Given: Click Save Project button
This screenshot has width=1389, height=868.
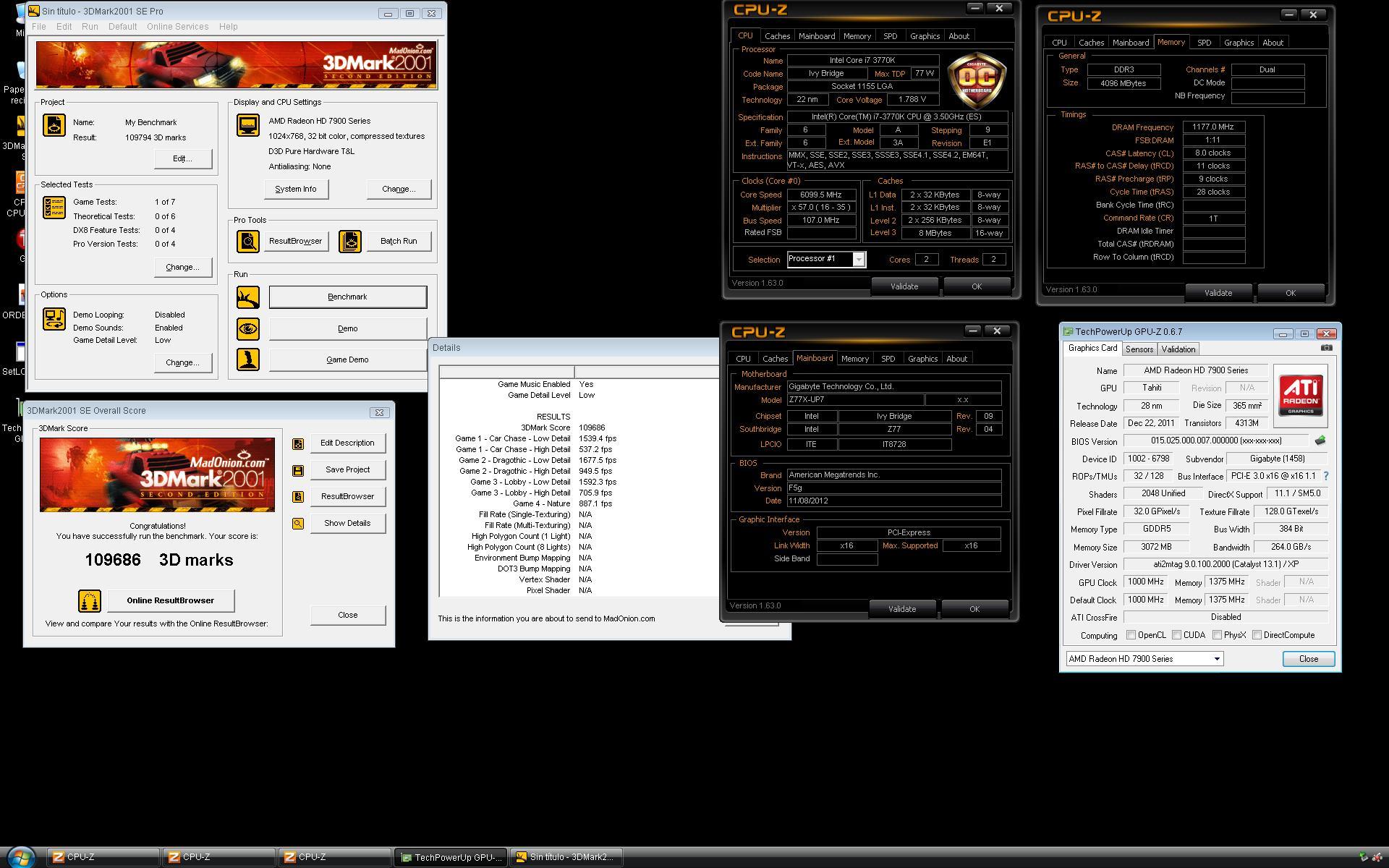Looking at the screenshot, I should point(348,469).
